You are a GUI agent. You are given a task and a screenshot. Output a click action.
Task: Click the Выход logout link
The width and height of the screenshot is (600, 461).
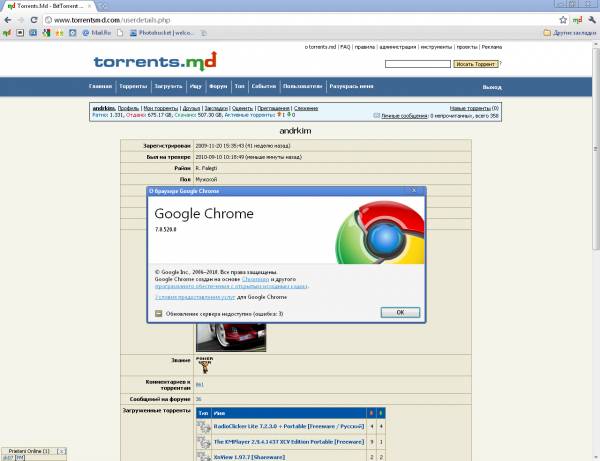(x=492, y=87)
